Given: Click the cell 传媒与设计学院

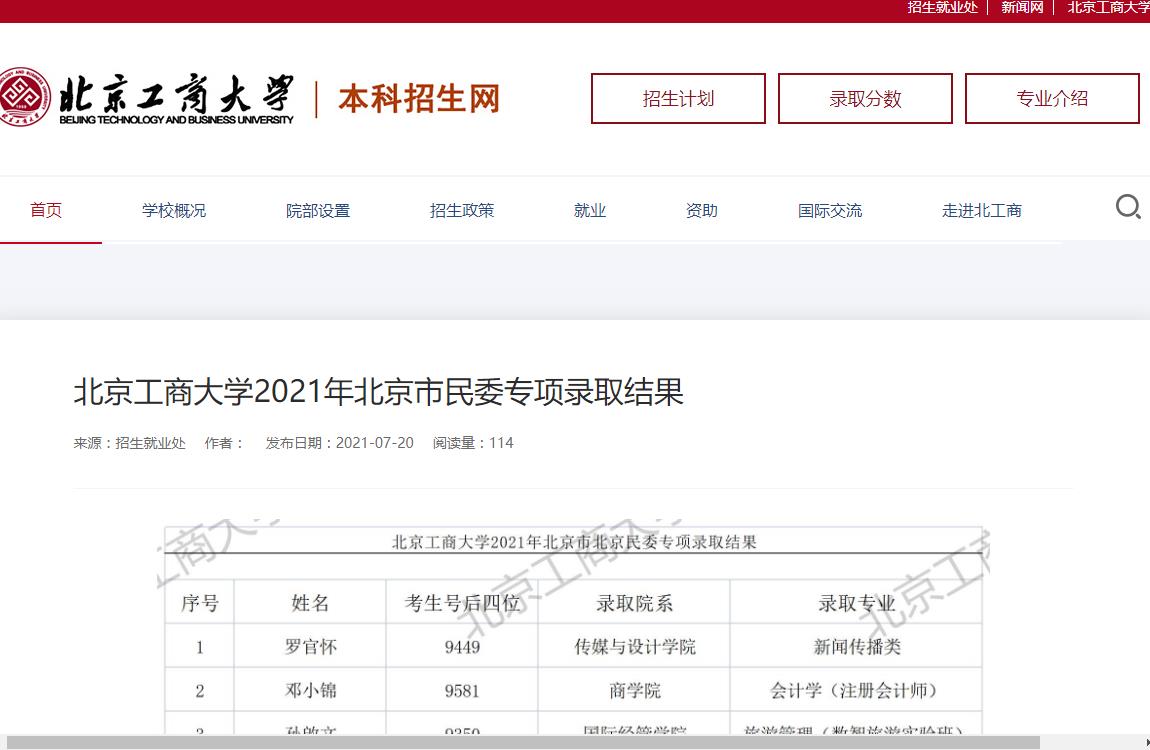Looking at the screenshot, I should click(634, 647).
